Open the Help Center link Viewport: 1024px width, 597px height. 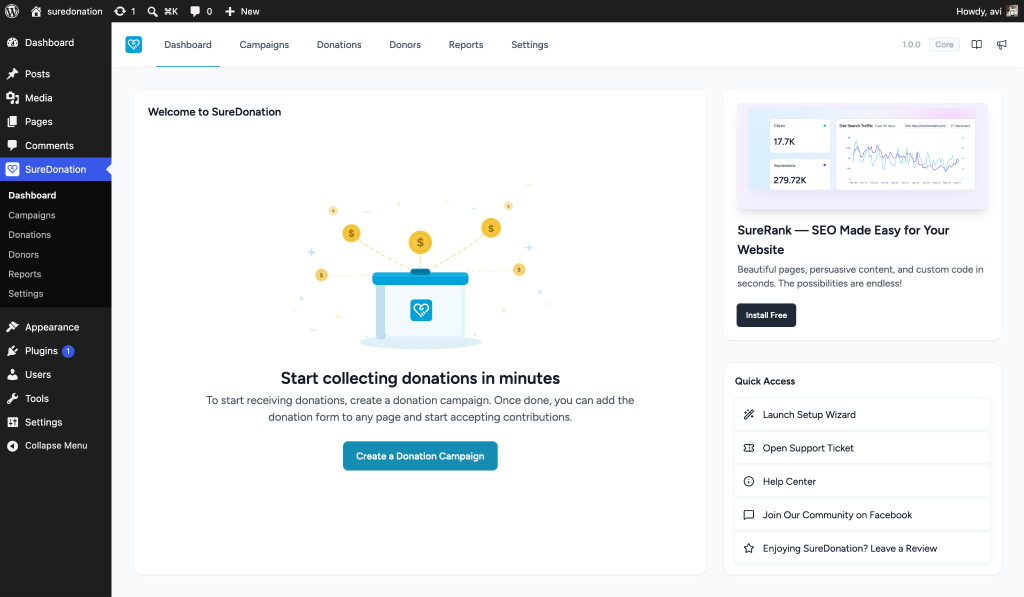[x=862, y=481]
